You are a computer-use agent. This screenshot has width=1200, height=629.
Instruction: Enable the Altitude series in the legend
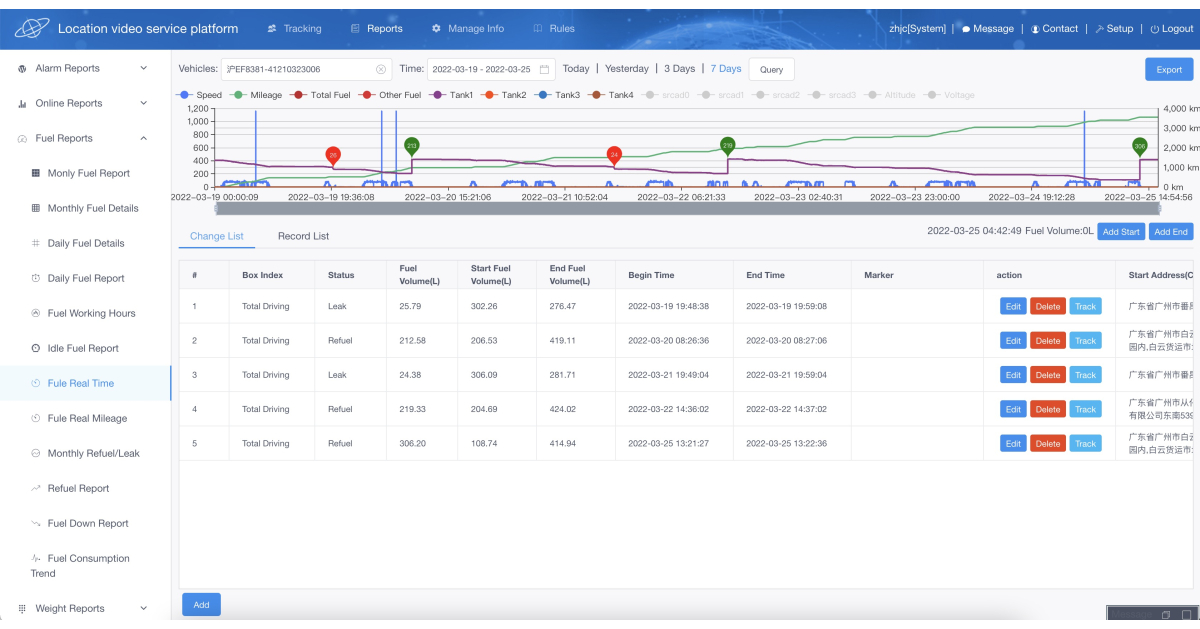pos(892,95)
